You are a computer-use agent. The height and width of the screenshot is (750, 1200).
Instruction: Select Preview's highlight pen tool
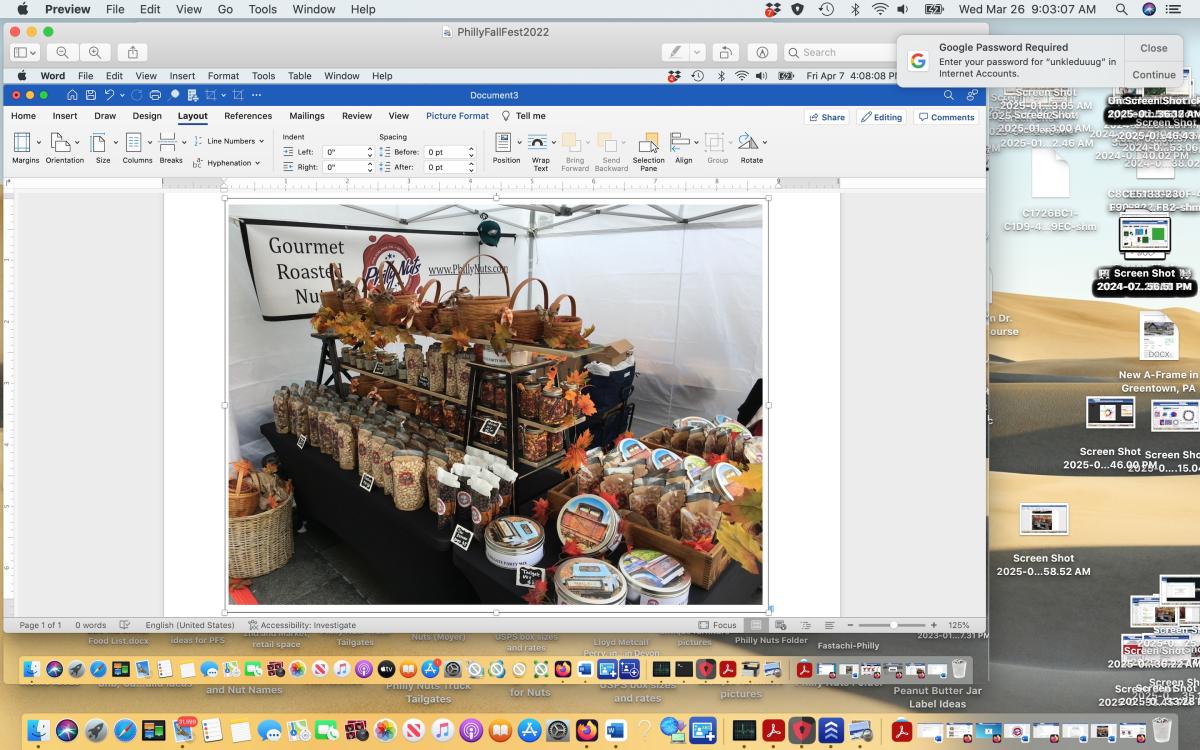coord(676,52)
